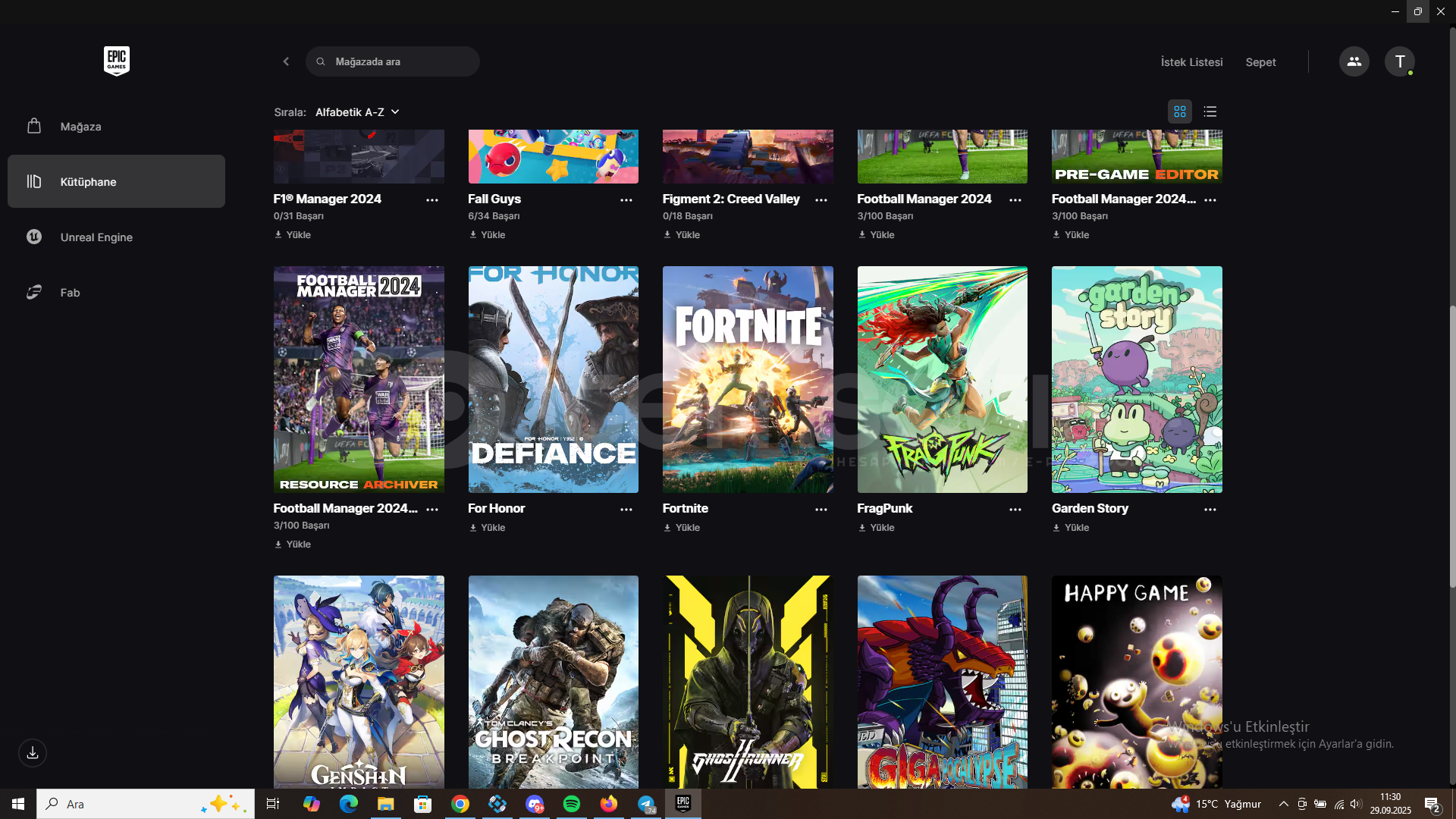Open Sepet cart link
The width and height of the screenshot is (1456, 819).
1260,62
